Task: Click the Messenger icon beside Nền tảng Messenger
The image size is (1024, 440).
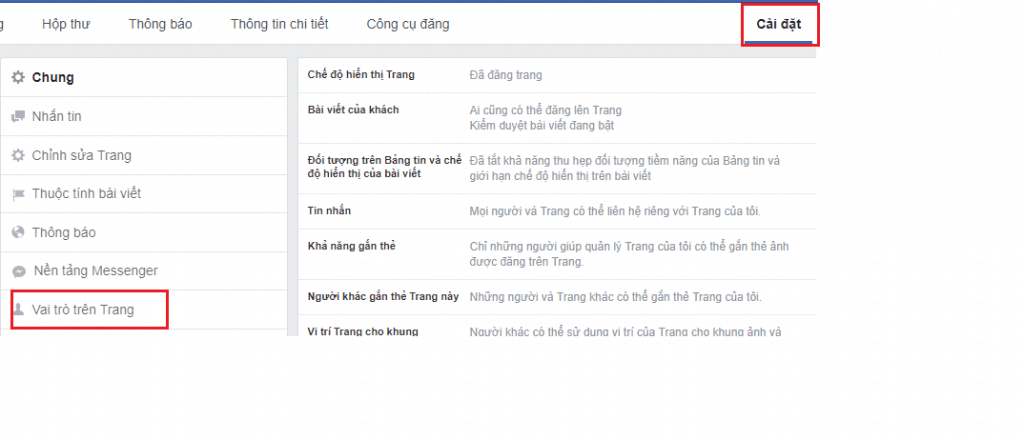Action: (19, 271)
